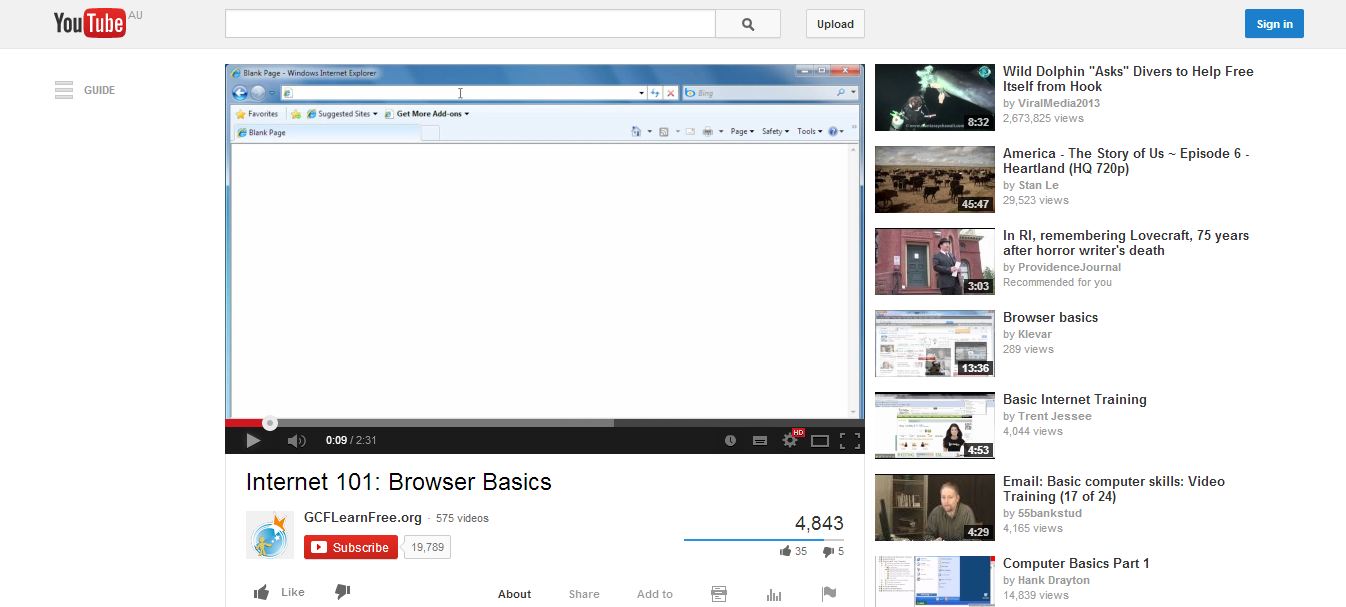Viewport: 1346px width, 607px height.
Task: Toggle video captions
Action: pos(760,440)
